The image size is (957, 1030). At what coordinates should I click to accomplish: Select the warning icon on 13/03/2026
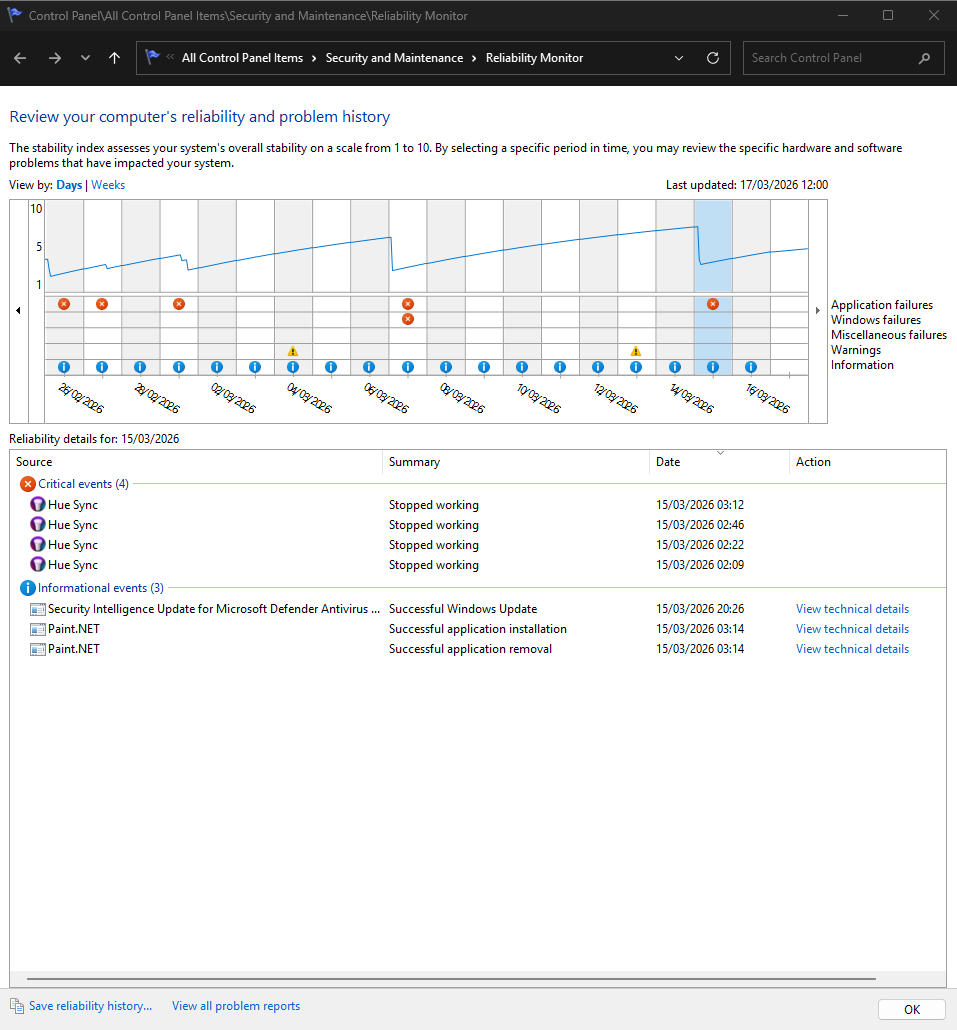click(636, 351)
